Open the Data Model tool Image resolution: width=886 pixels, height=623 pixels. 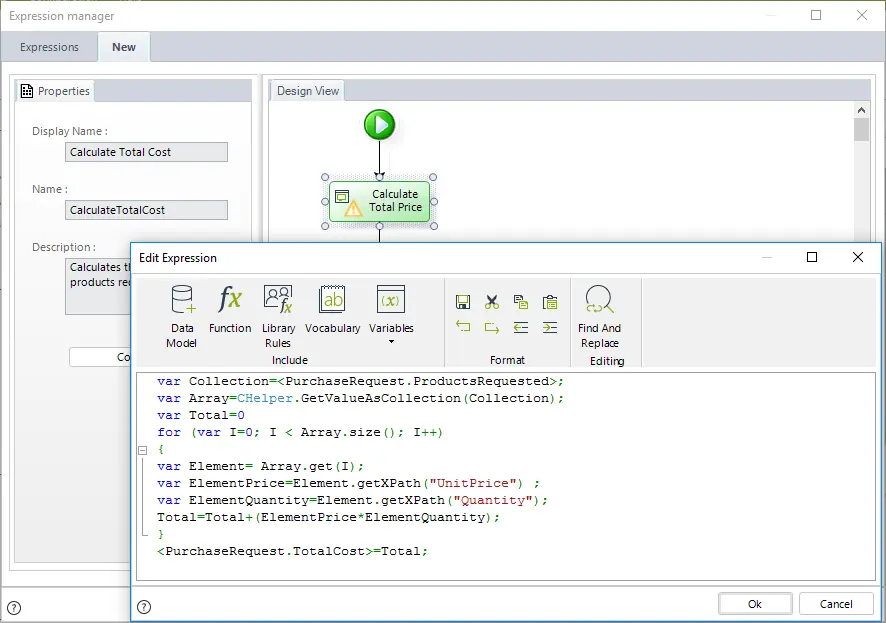pyautogui.click(x=182, y=316)
